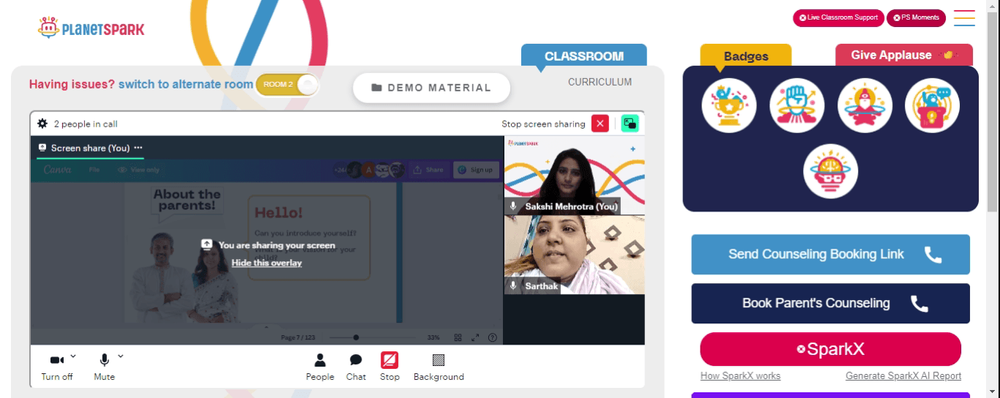The width and height of the screenshot is (1000, 398).
Task: Open the Chat panel
Action: [356, 367]
